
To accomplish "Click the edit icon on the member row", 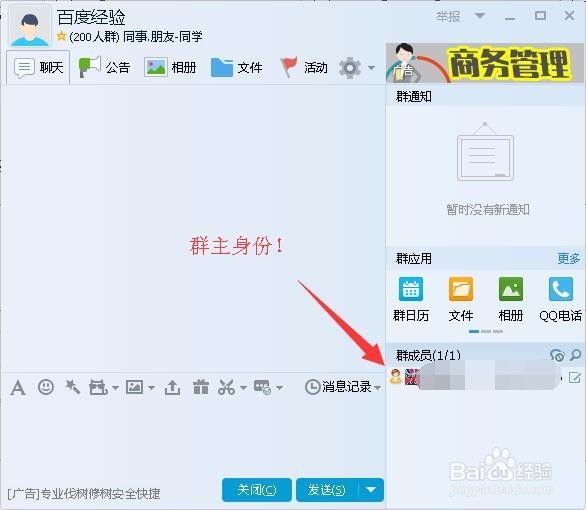I will [574, 377].
